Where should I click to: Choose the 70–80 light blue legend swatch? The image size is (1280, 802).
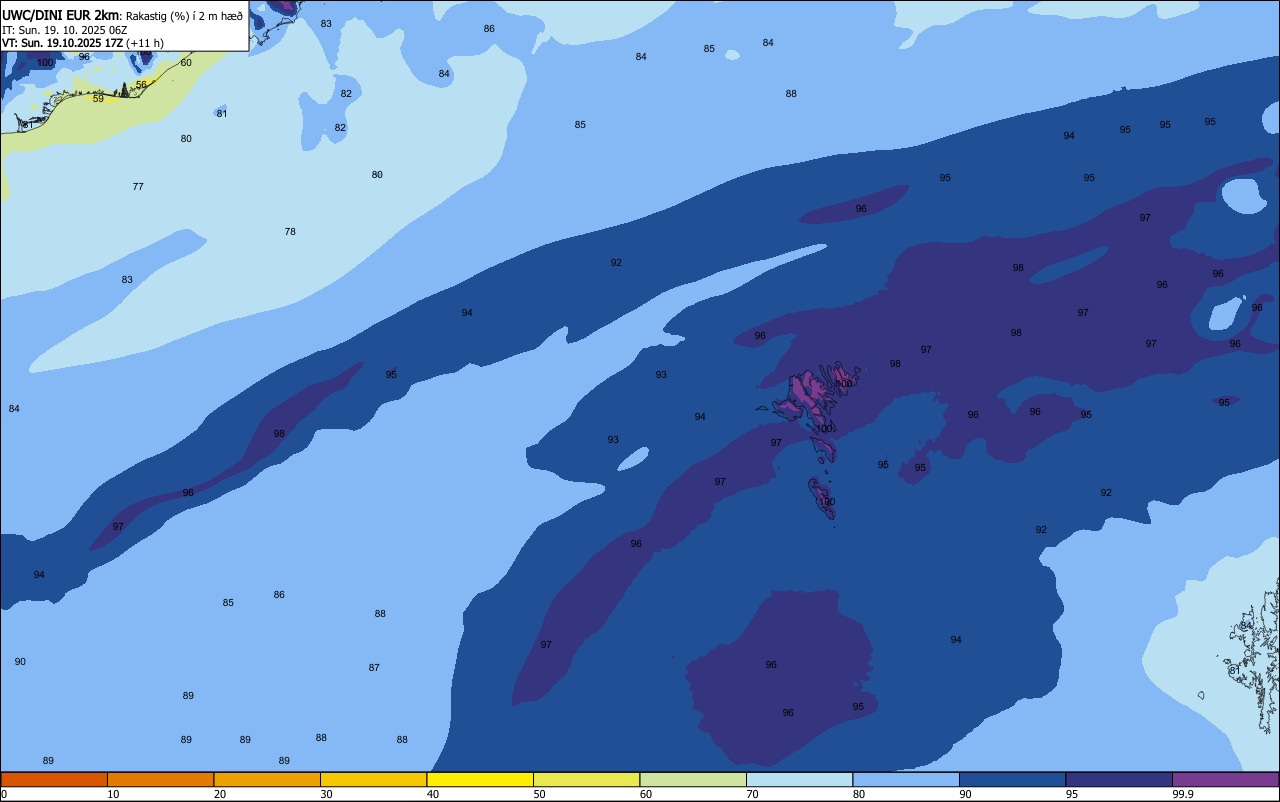[x=799, y=779]
